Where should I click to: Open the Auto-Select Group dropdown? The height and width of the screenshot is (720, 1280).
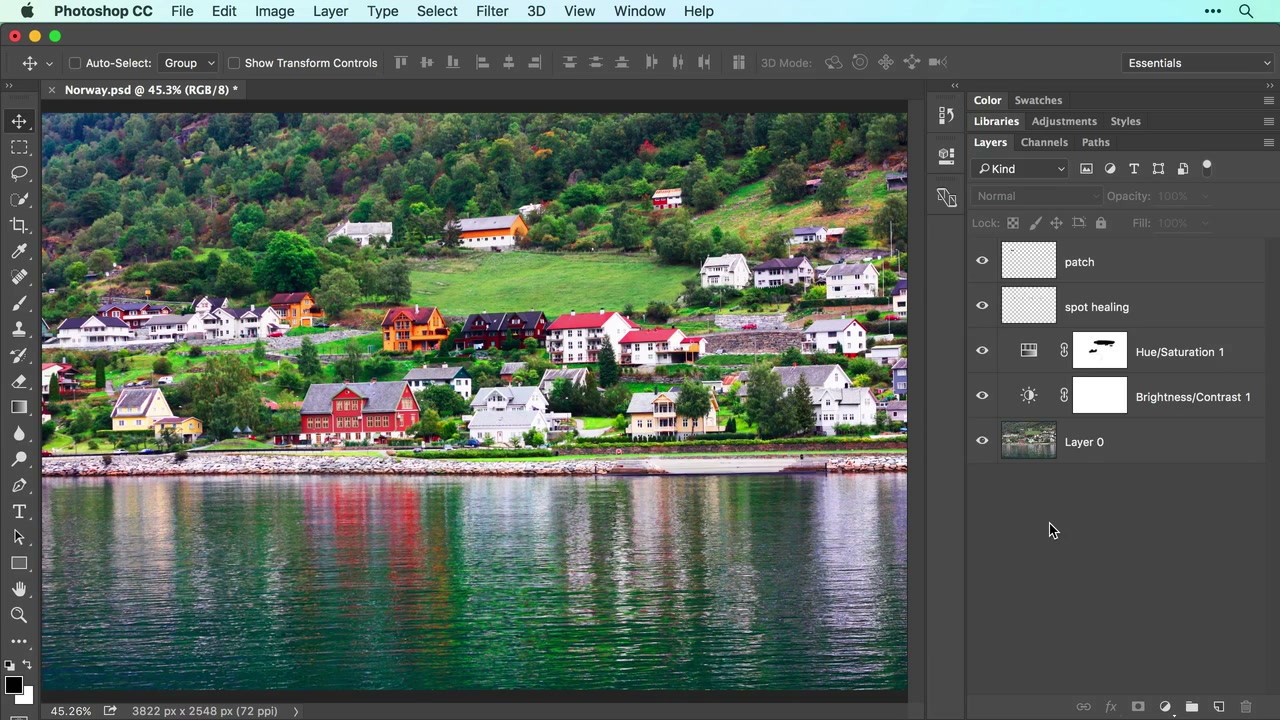189,63
